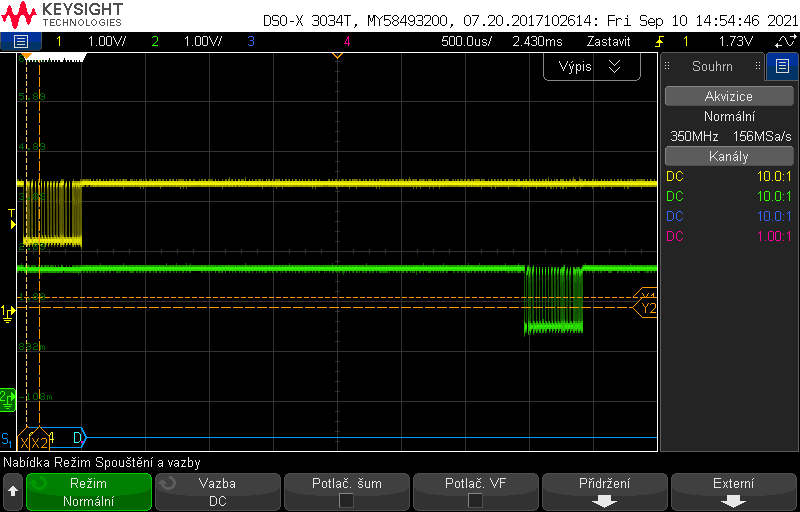Open the main menu icon at top left

click(20, 41)
